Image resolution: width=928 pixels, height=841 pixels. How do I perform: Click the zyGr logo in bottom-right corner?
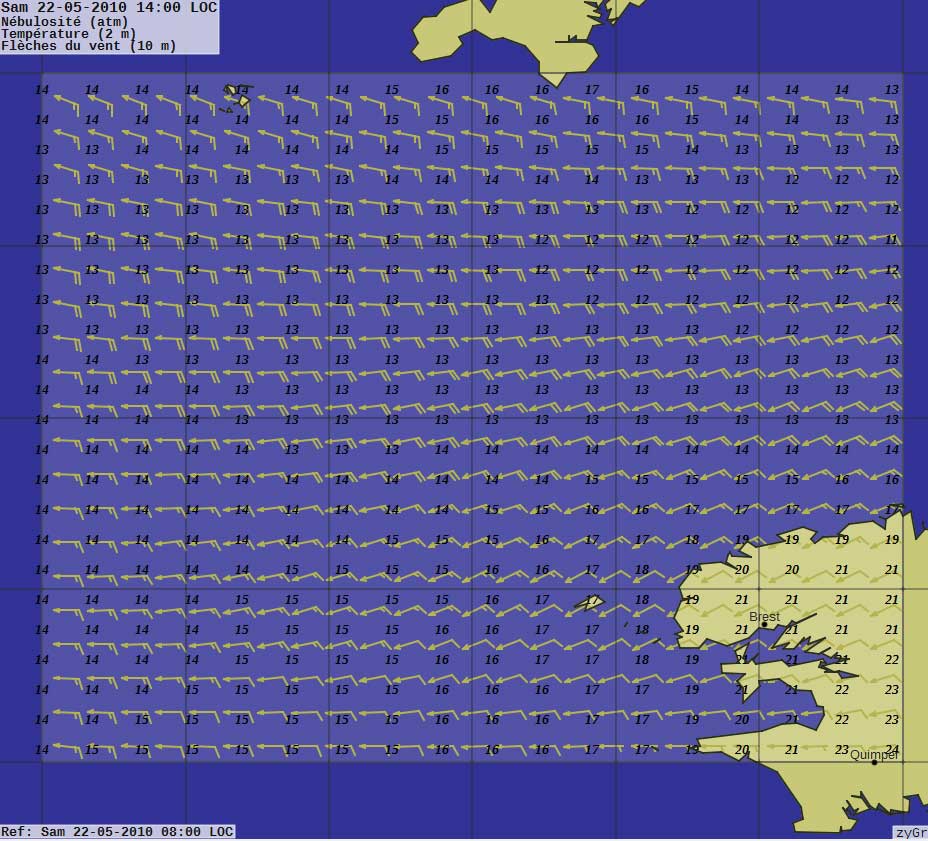(x=909, y=832)
